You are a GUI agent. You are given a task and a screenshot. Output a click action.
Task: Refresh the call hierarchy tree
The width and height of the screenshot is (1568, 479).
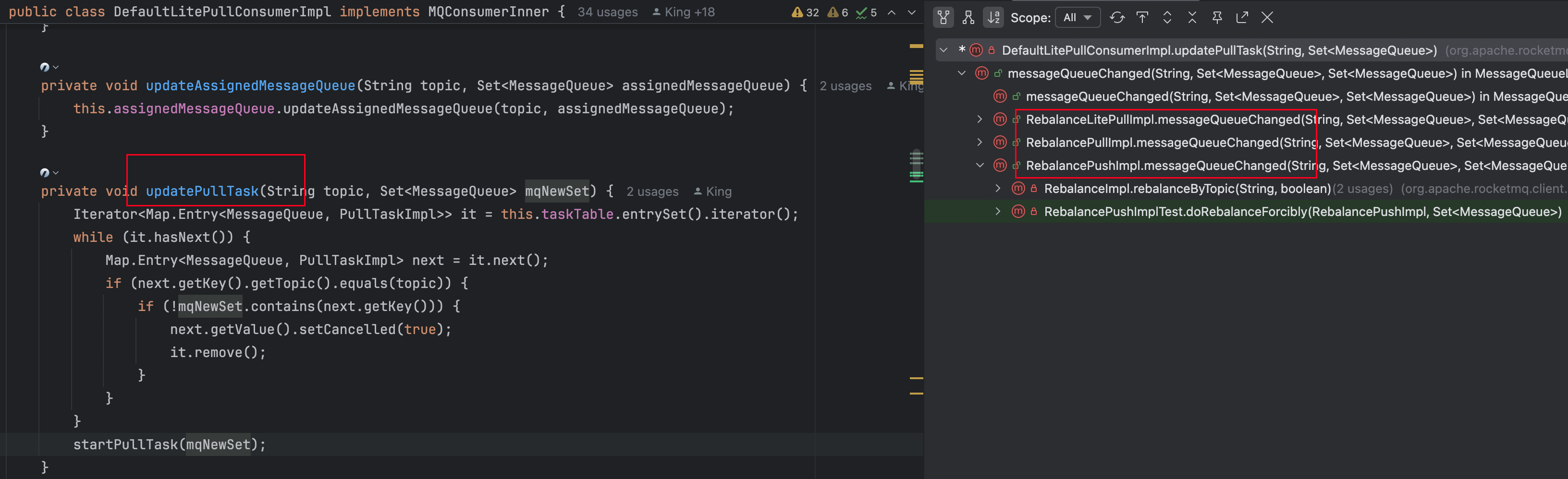[1117, 18]
